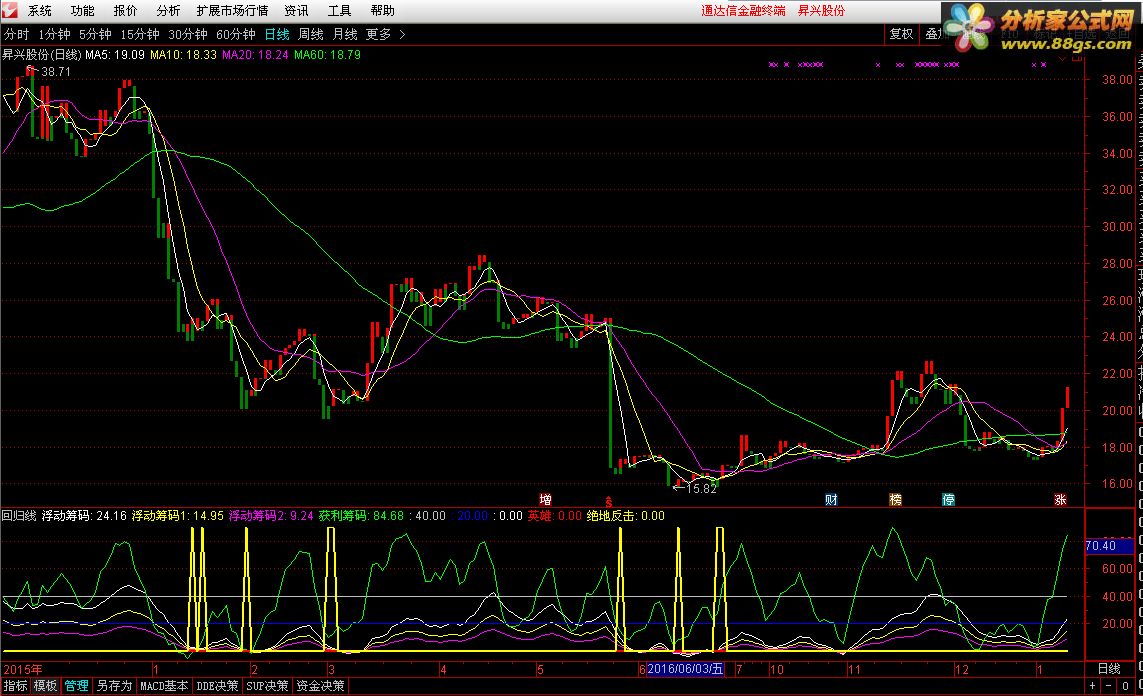1143x696 pixels.
Task: Click the 2015年 label on time axis
Action: pyautogui.click(x=23, y=669)
